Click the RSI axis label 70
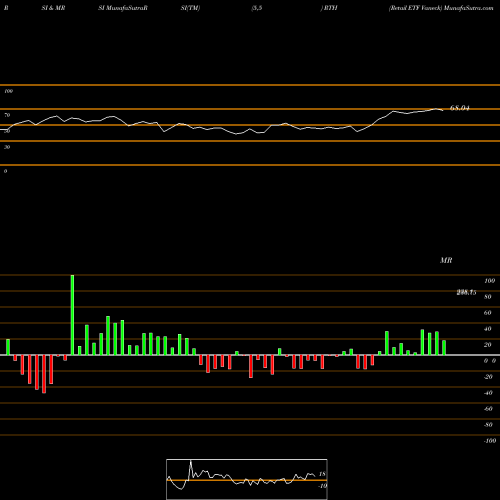Viewport: 500px width, 500px height. click(7, 115)
